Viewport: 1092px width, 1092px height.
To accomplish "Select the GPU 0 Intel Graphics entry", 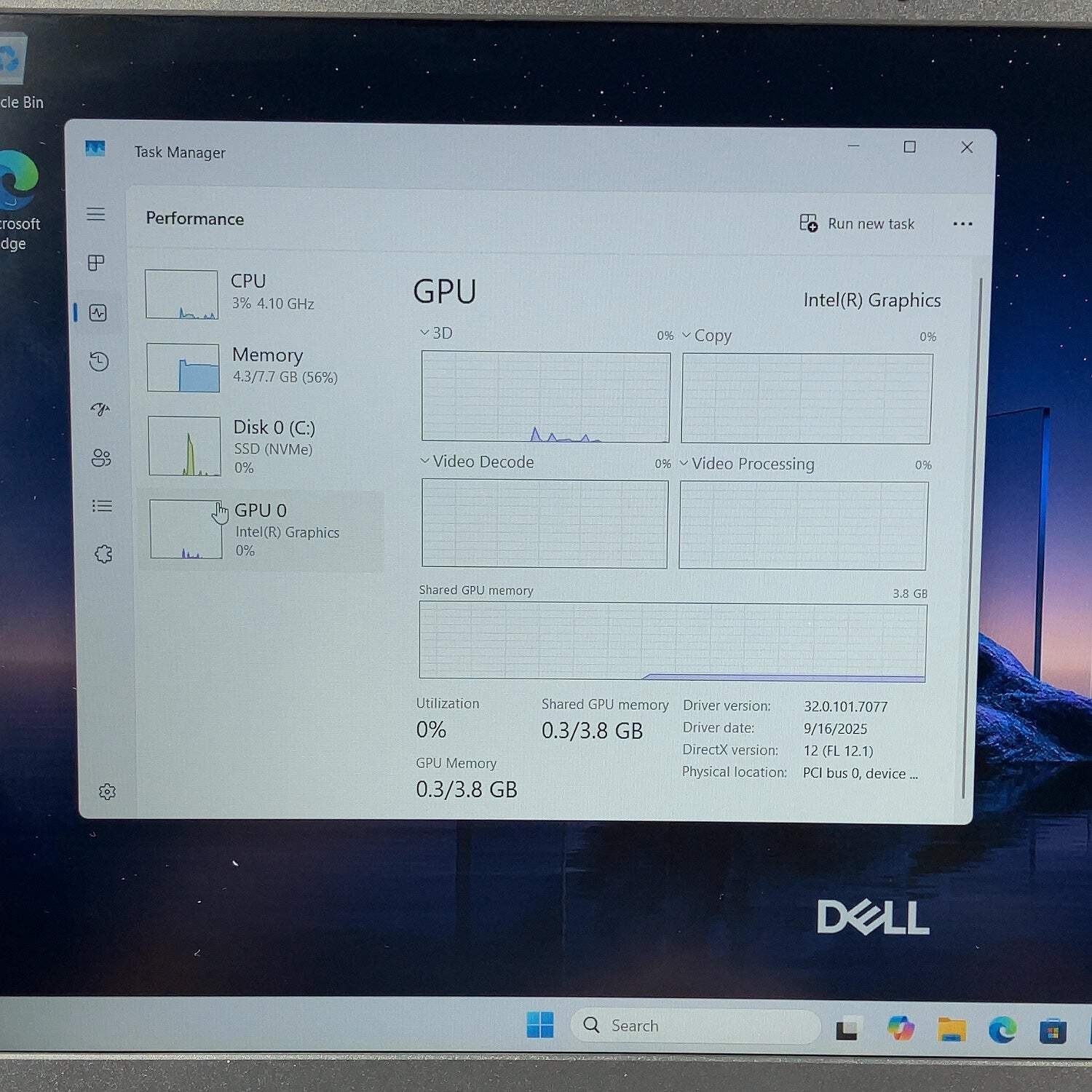I will click(x=262, y=530).
